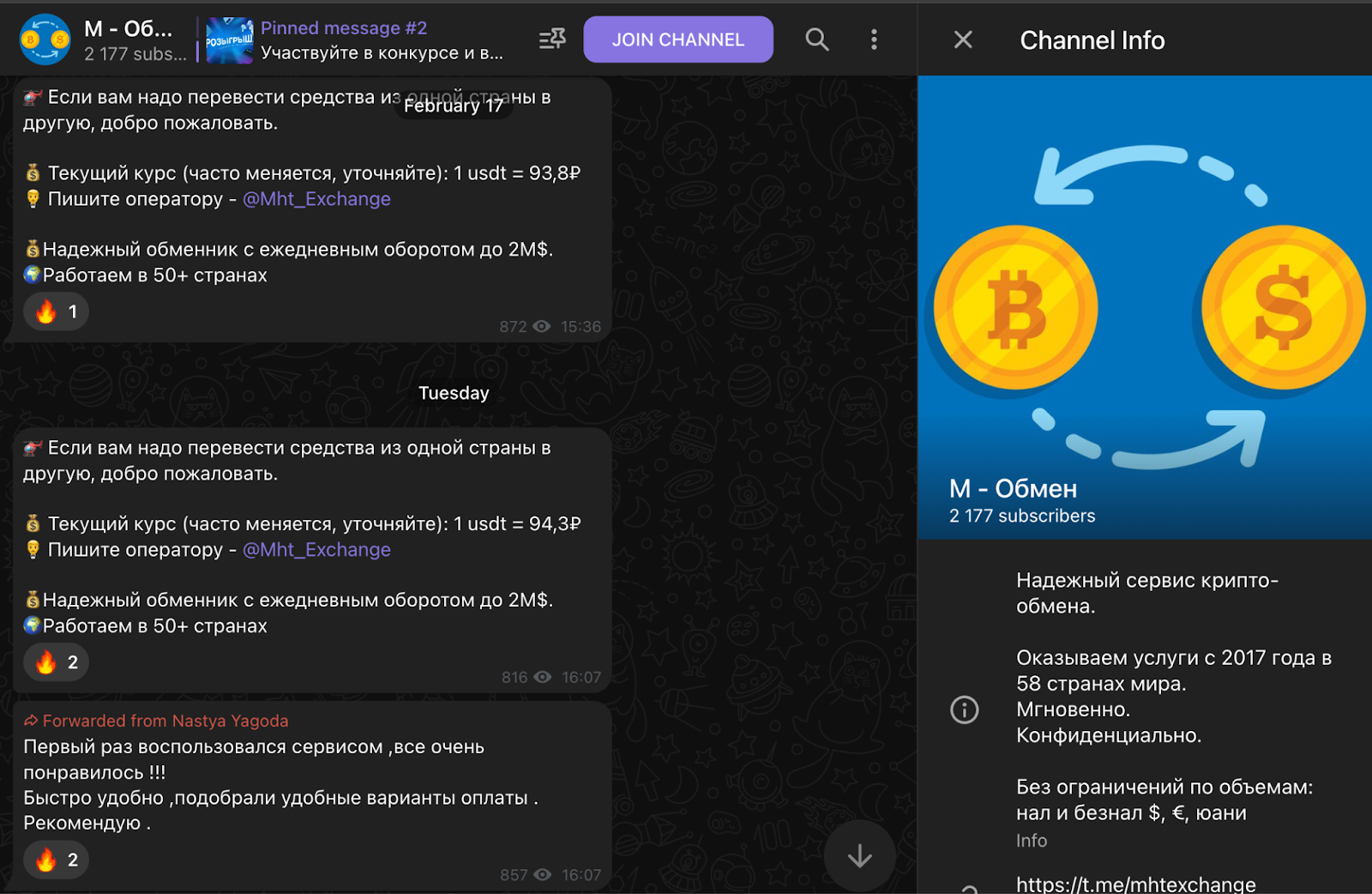This screenshot has height=894, width=1372.
Task: Jump to latest with scroll-down arrow button
Action: (860, 855)
